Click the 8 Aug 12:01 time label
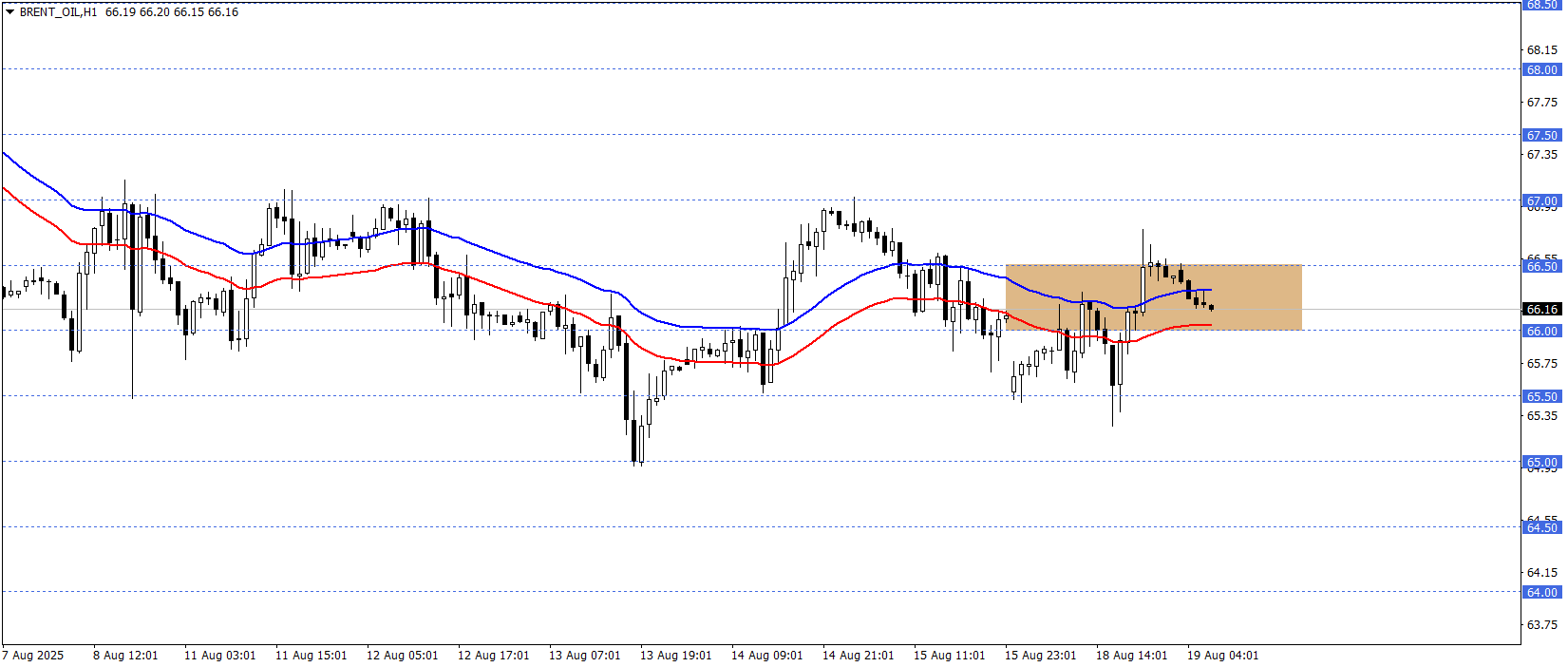 click(x=125, y=656)
